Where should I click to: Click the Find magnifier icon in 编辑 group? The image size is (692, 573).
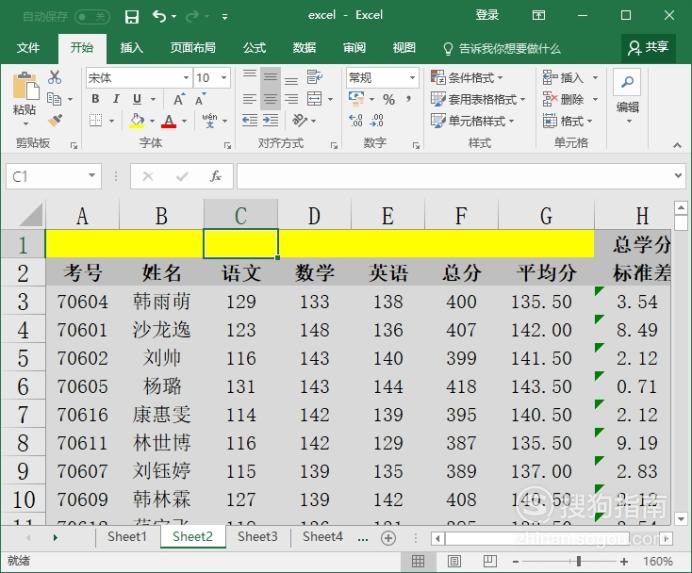[x=627, y=82]
